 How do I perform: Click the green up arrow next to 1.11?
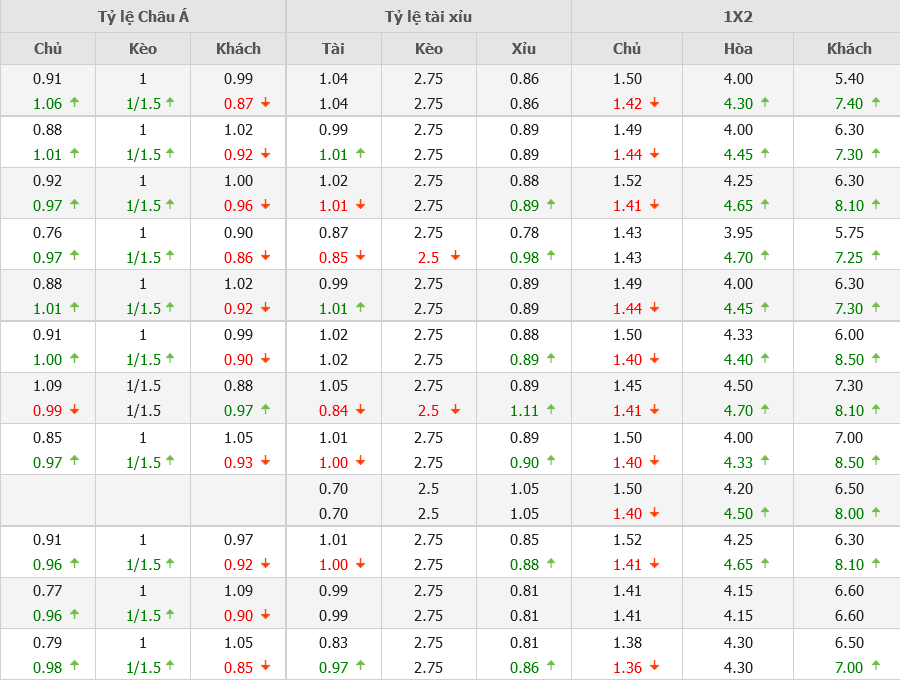pyautogui.click(x=551, y=410)
